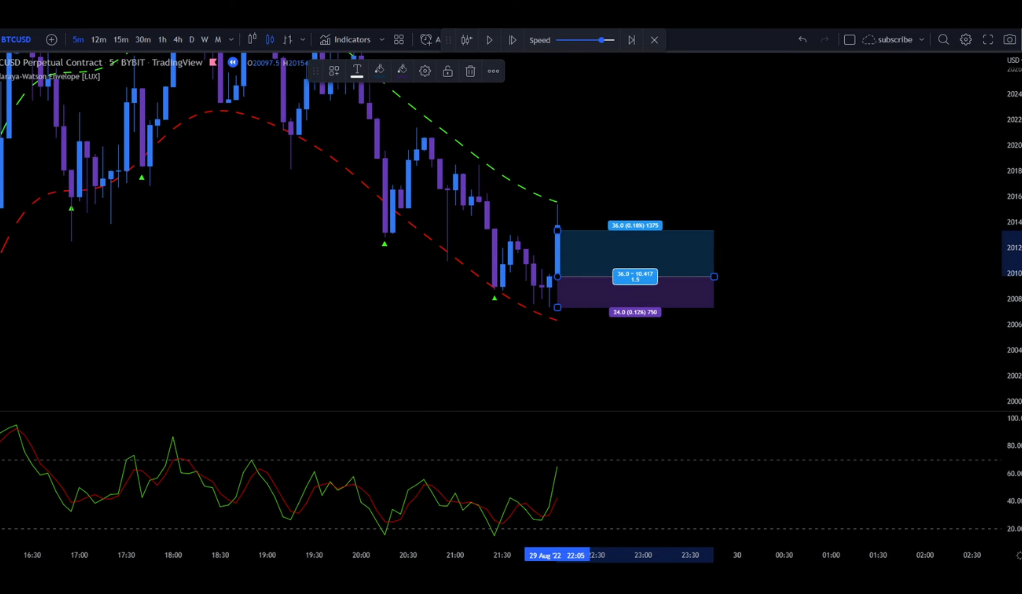Image resolution: width=1022 pixels, height=594 pixels.
Task: Step replay forward one bar
Action: pos(512,40)
